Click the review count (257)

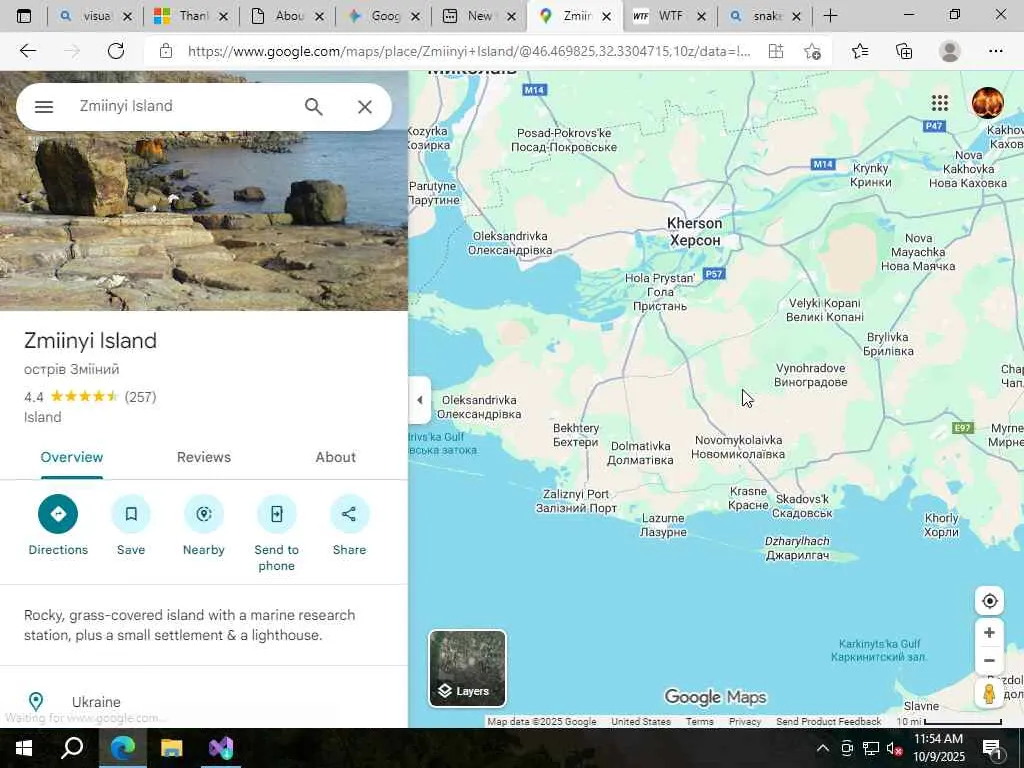tap(140, 396)
